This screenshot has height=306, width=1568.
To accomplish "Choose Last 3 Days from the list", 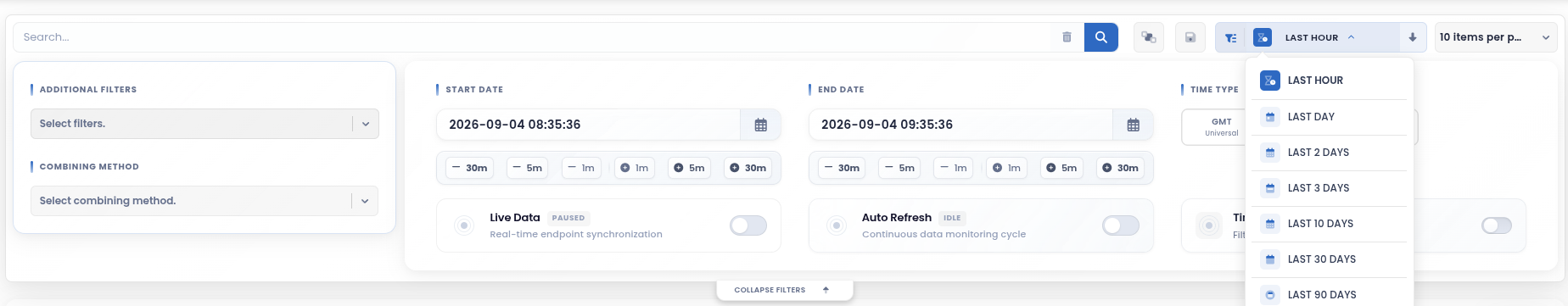I will [1329, 188].
